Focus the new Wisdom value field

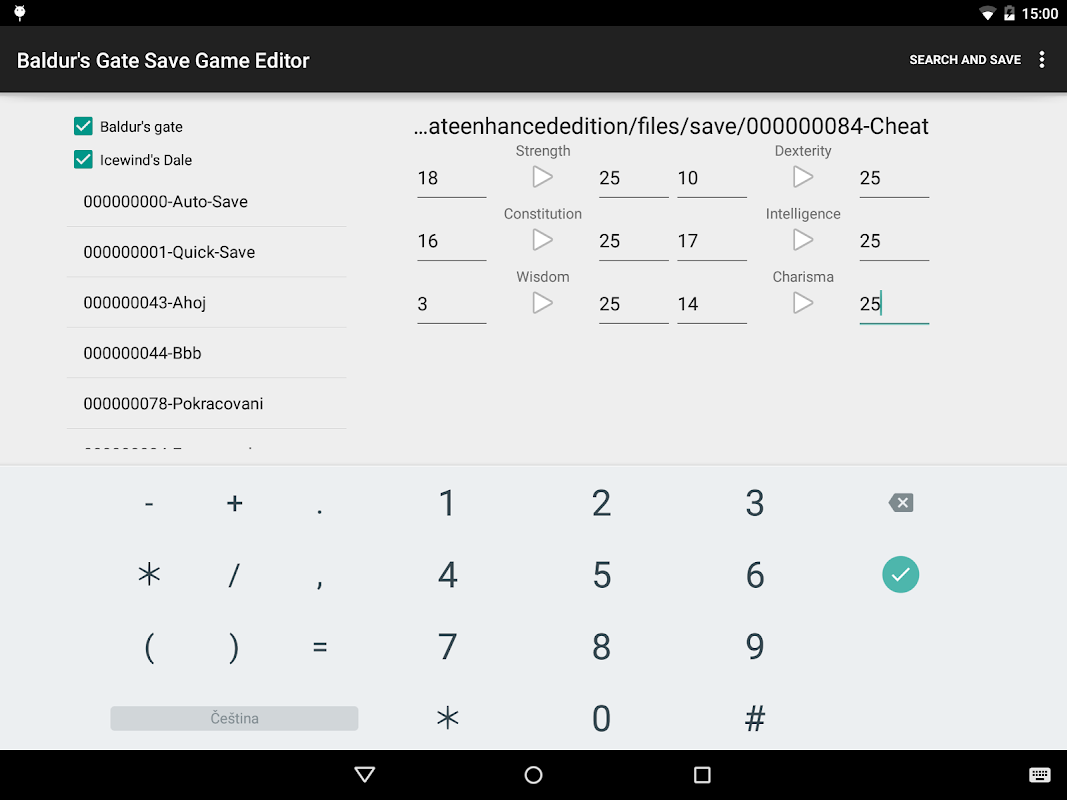point(634,304)
